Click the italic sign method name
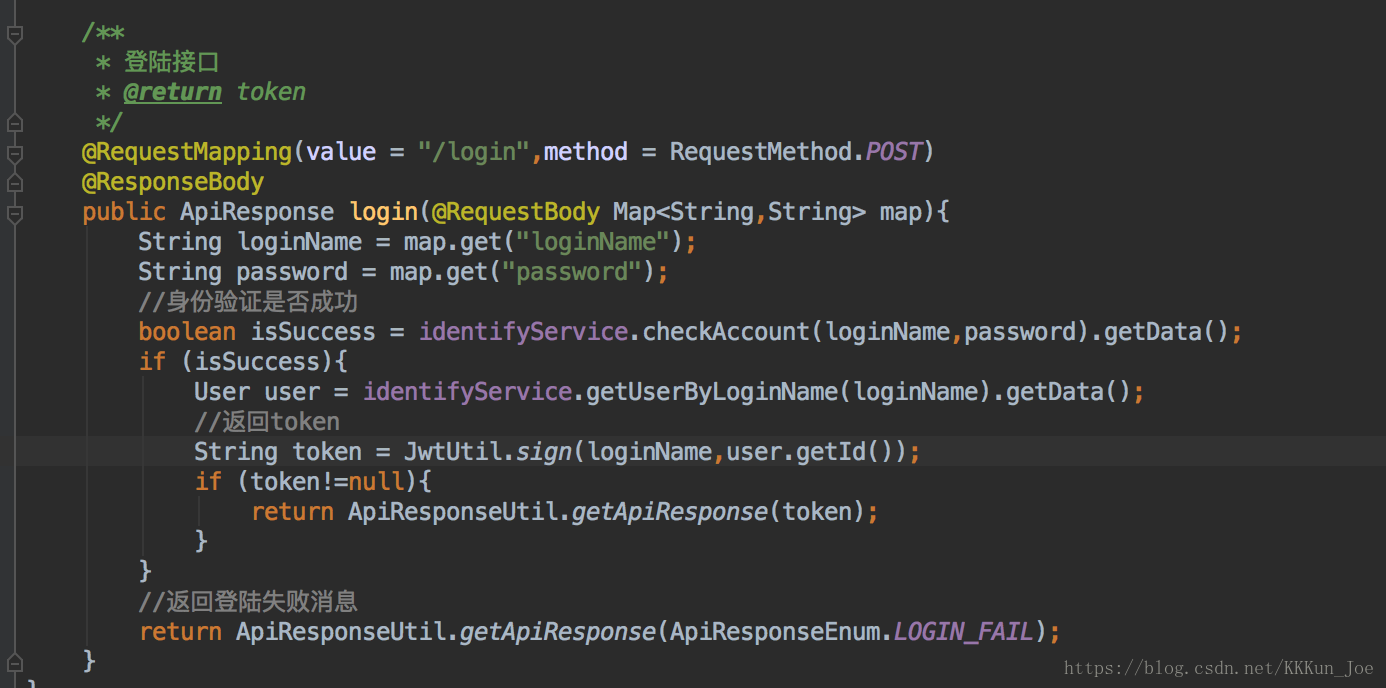The image size is (1386, 688). click(x=543, y=452)
